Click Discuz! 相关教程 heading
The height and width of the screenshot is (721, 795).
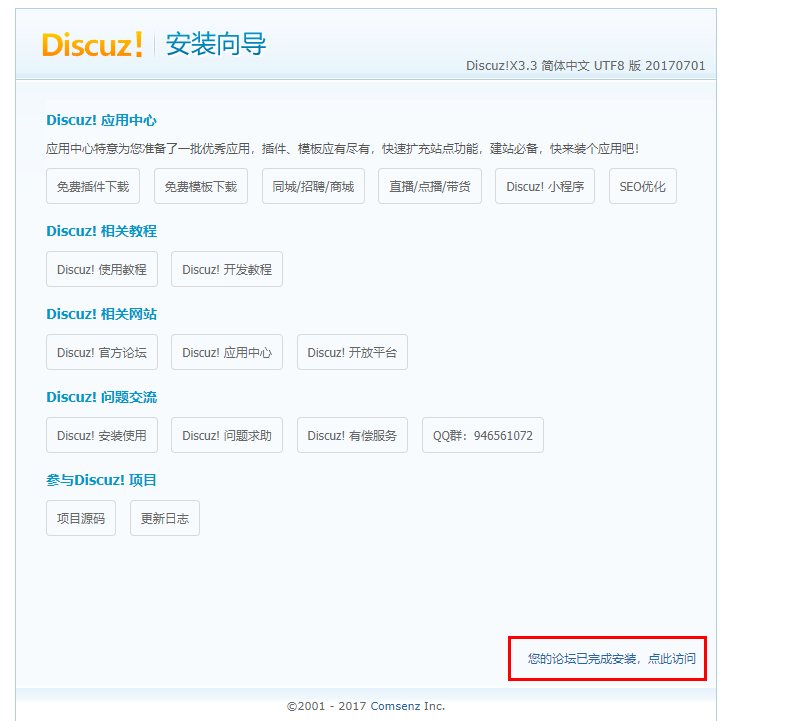tap(101, 231)
